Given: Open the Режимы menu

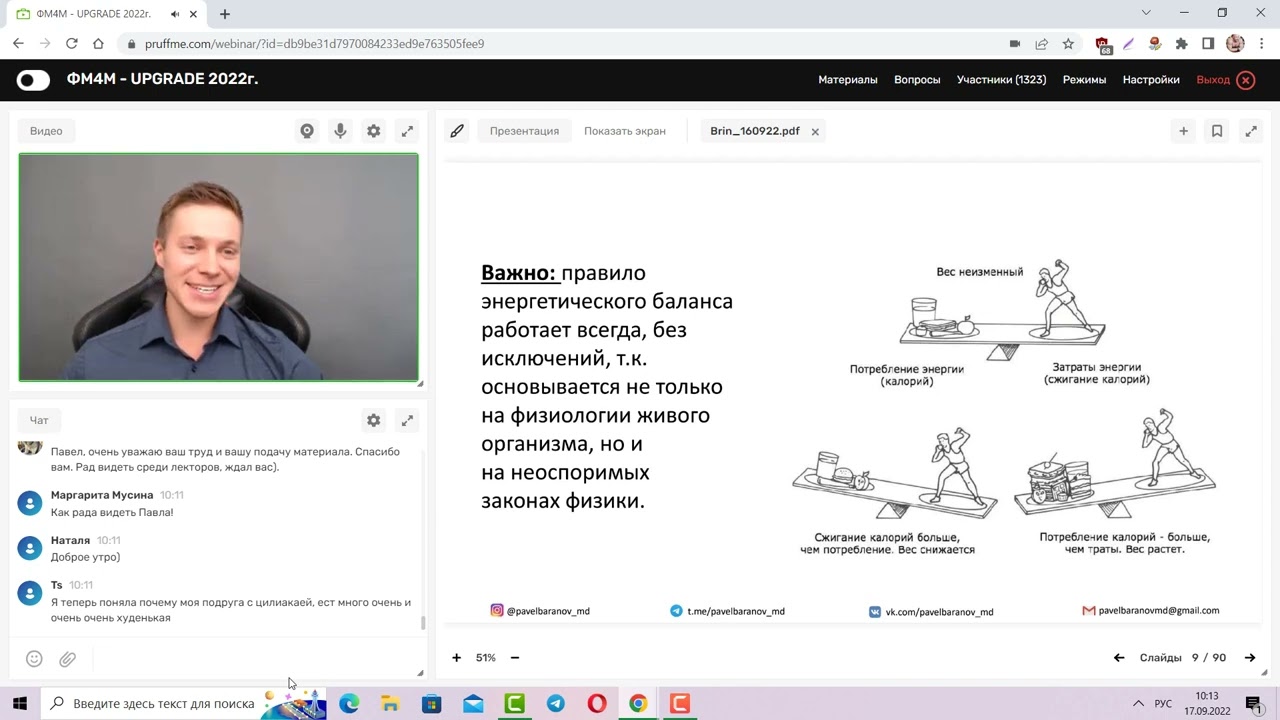Looking at the screenshot, I should (x=1084, y=79).
